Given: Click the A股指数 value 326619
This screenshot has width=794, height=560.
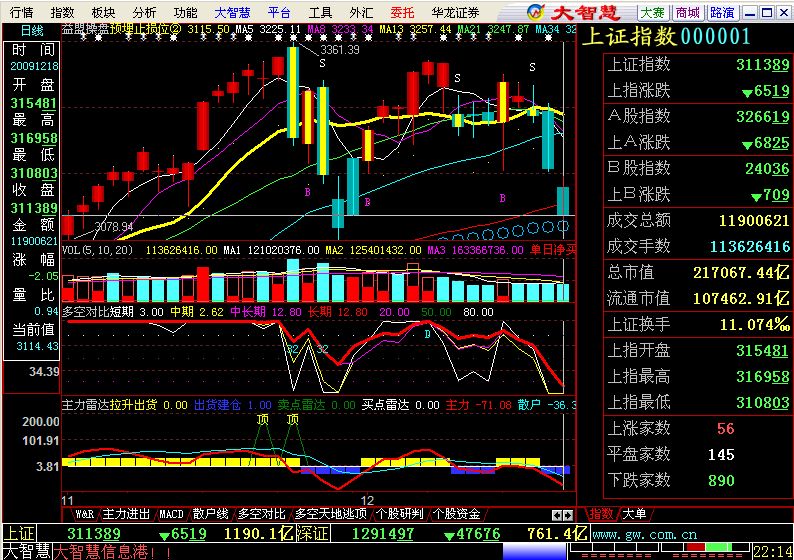Looking at the screenshot, I should 763,116.
